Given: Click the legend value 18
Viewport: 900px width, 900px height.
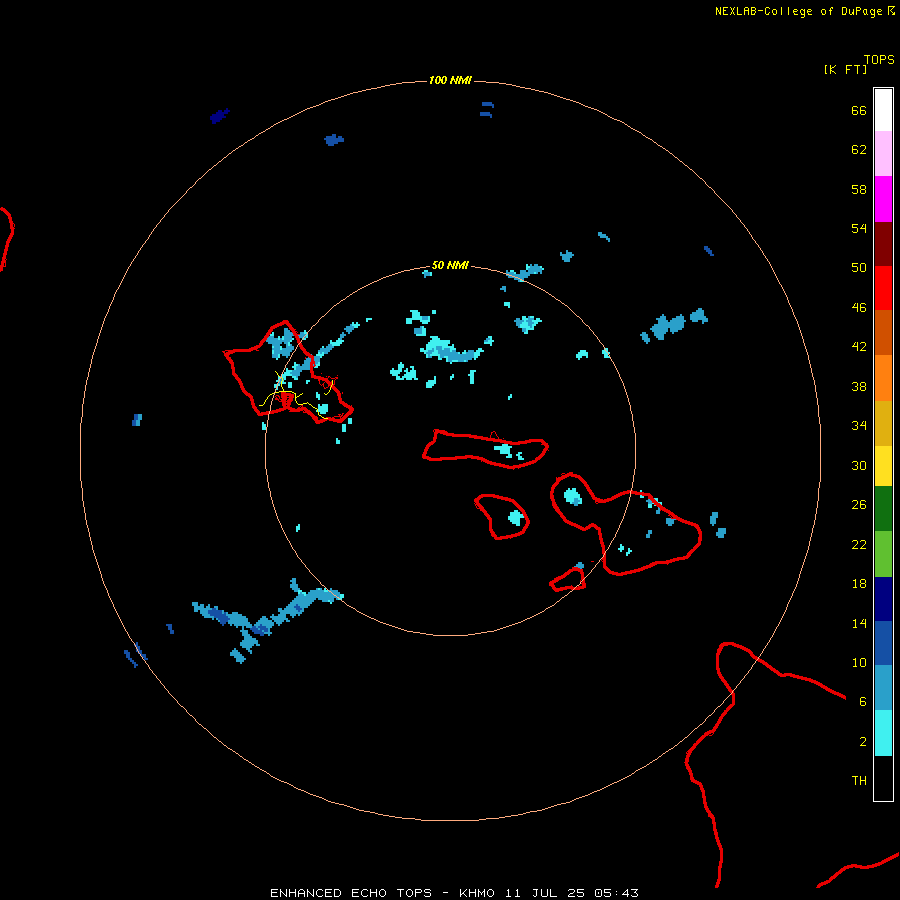Looking at the screenshot, I should pos(859,583).
